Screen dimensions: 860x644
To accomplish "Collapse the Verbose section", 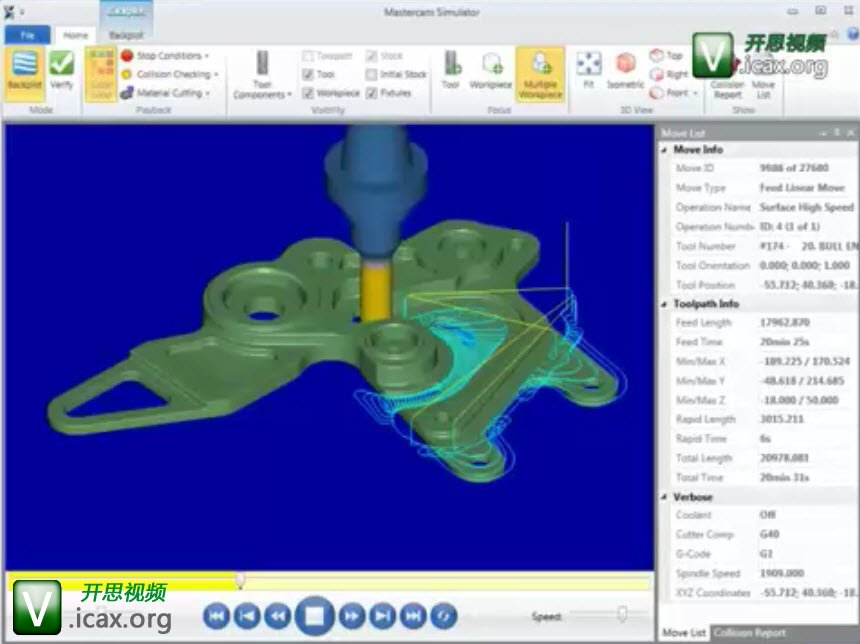I will pyautogui.click(x=664, y=497).
